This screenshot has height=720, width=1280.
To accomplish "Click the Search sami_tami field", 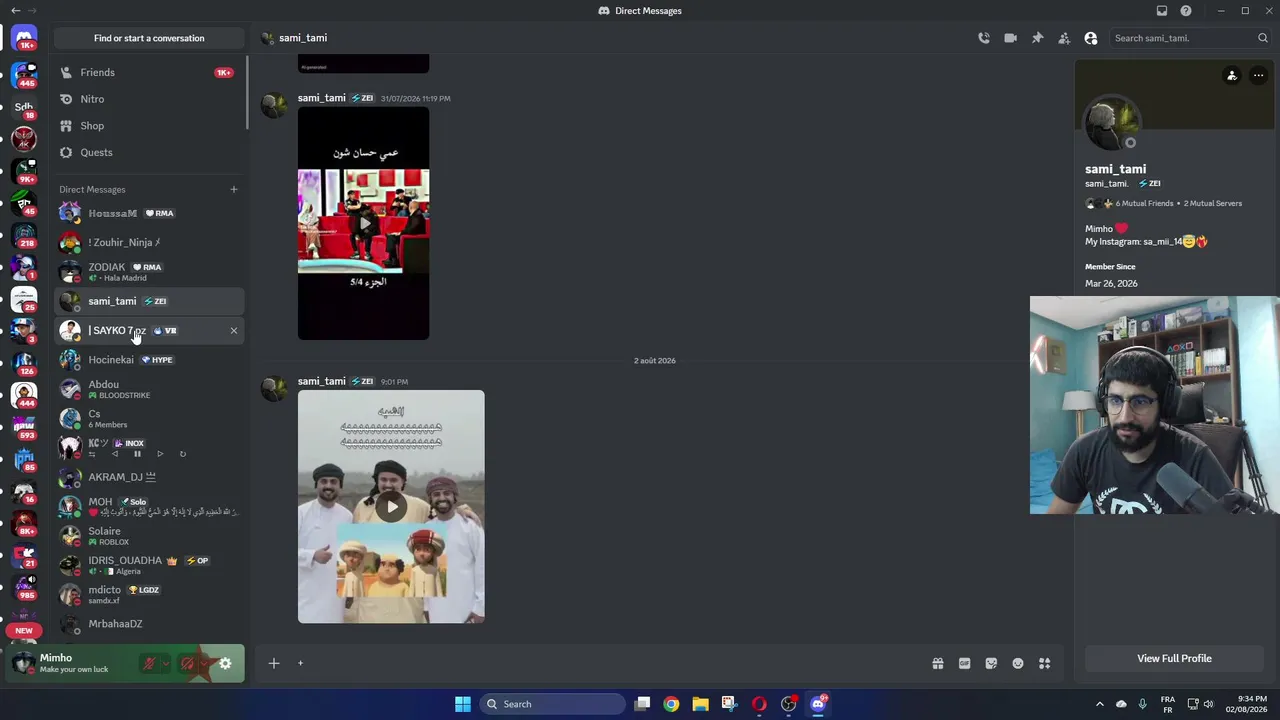I will 1190,38.
